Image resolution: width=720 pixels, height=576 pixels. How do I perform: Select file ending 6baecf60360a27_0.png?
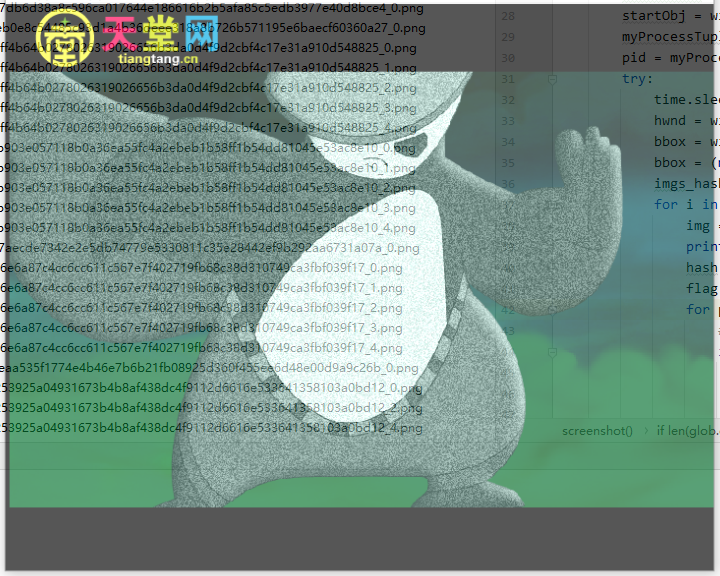click(213, 28)
